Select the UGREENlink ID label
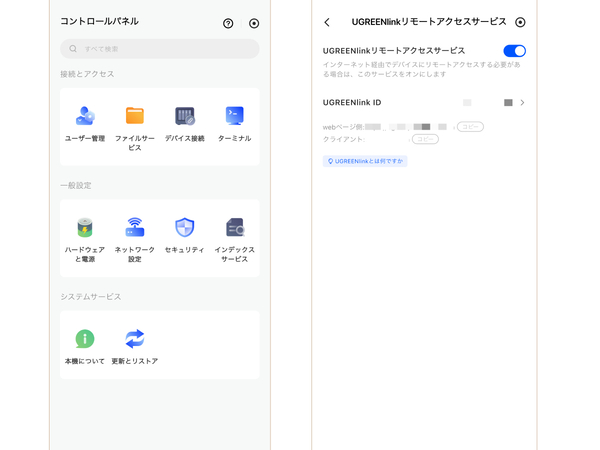The image size is (600, 450). click(352, 103)
